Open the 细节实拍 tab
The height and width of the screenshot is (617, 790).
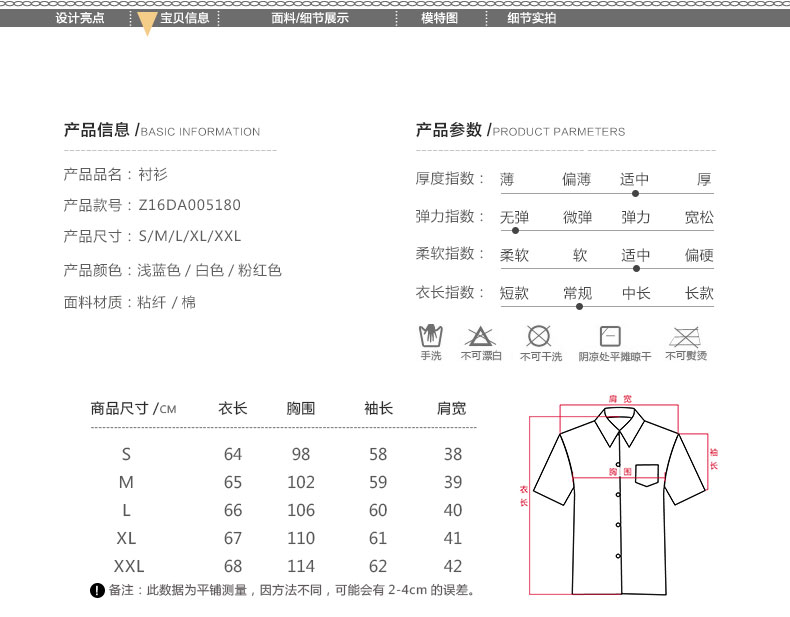click(531, 18)
